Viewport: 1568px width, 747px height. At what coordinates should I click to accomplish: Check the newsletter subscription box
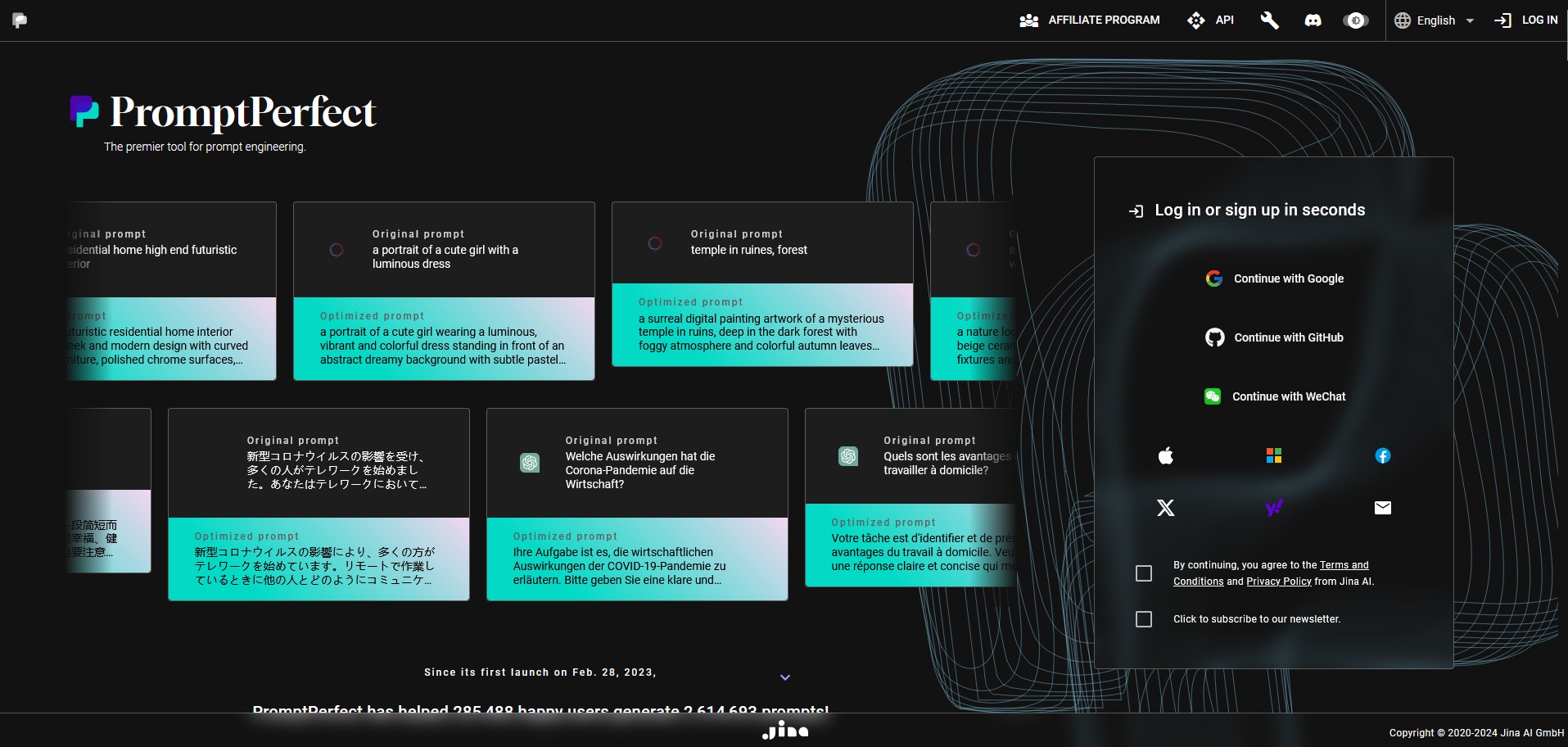tap(1144, 619)
